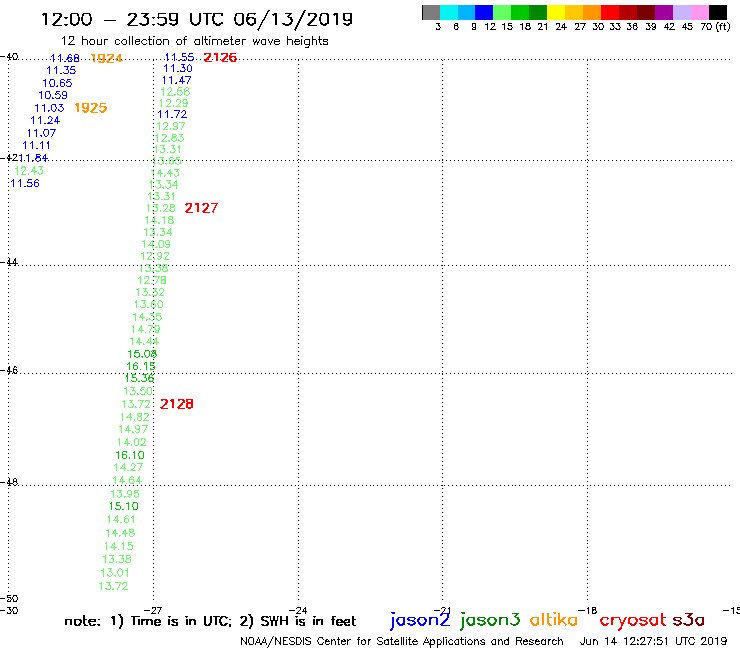
Task: Click the blue wave height value 11.07
Action: [42, 133]
